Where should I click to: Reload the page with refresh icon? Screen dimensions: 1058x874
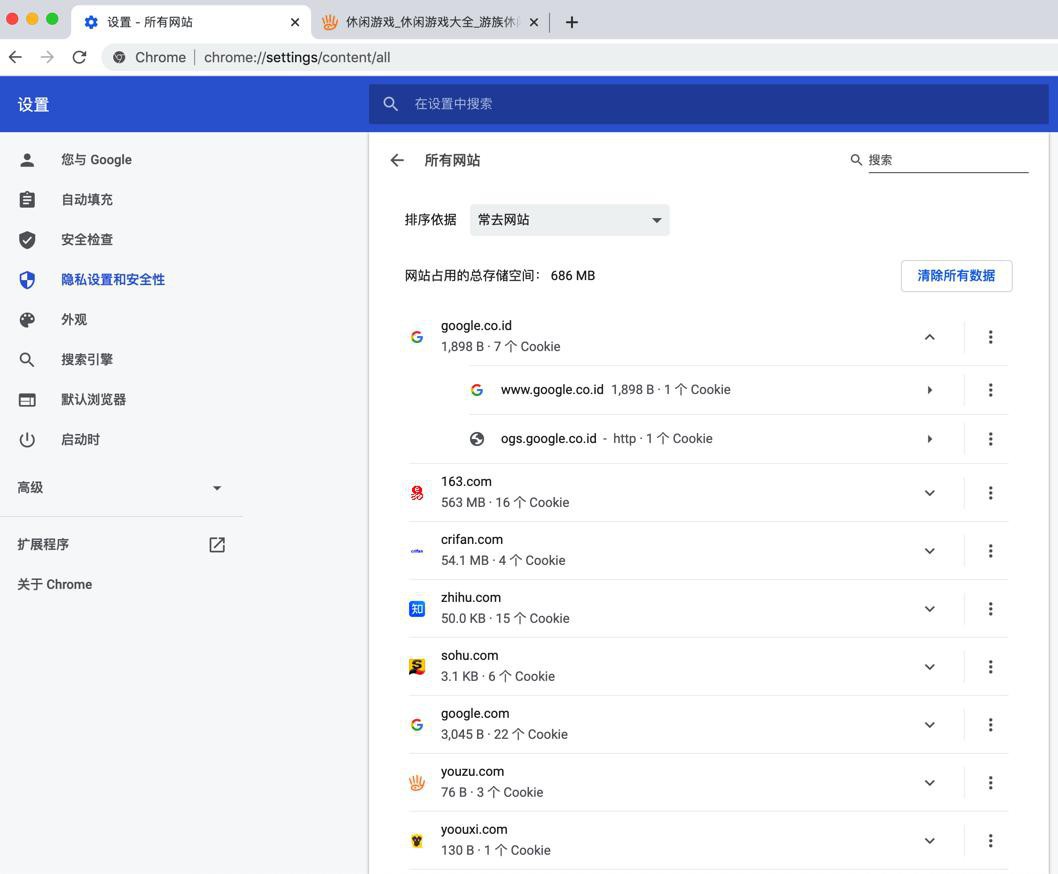(80, 57)
